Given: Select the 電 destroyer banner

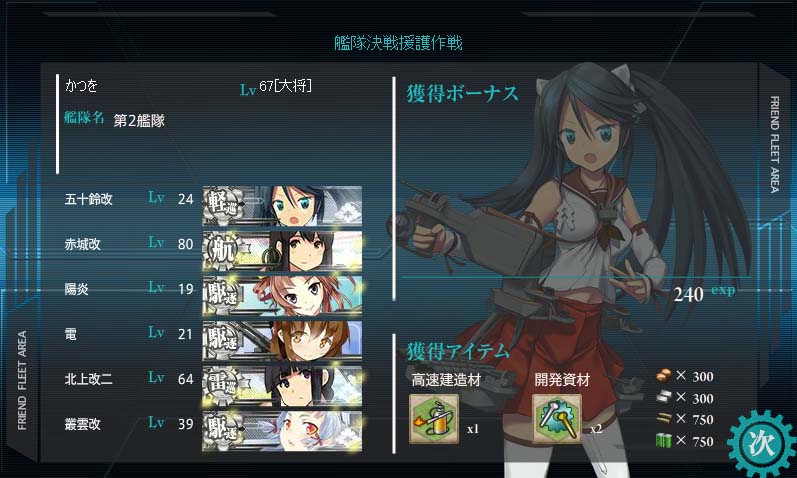Looking at the screenshot, I should click(282, 341).
